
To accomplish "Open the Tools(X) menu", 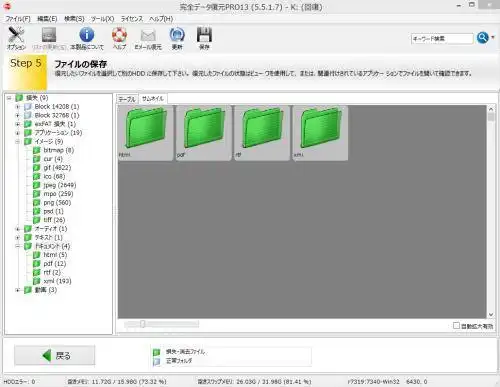I will (102, 19).
